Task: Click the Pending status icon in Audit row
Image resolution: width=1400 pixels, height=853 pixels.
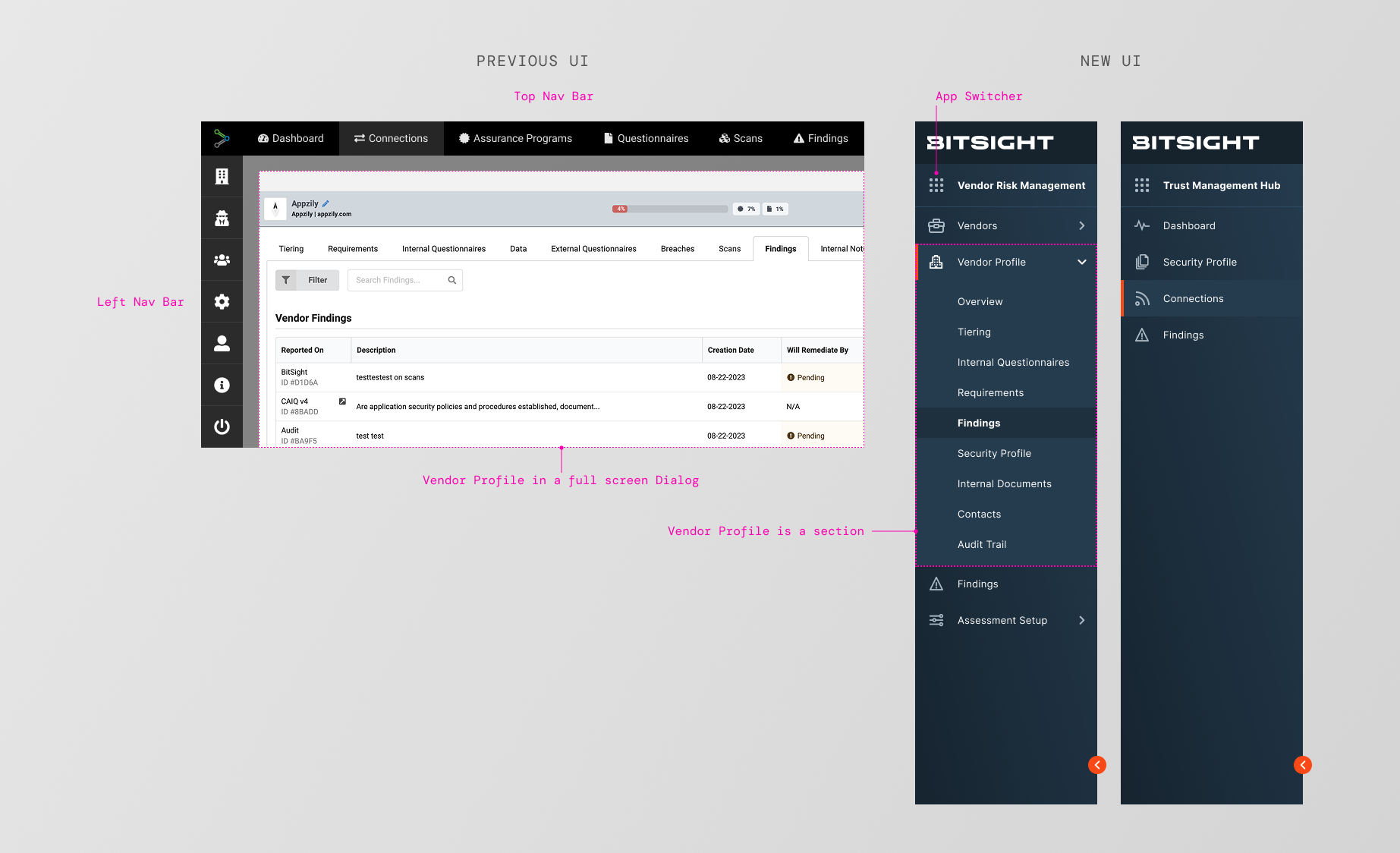Action: coord(791,436)
